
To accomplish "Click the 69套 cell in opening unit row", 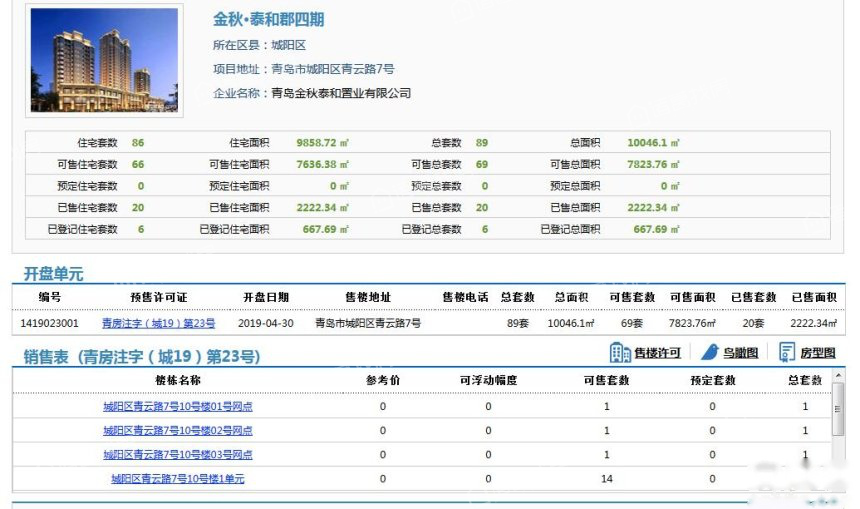I will point(632,324).
